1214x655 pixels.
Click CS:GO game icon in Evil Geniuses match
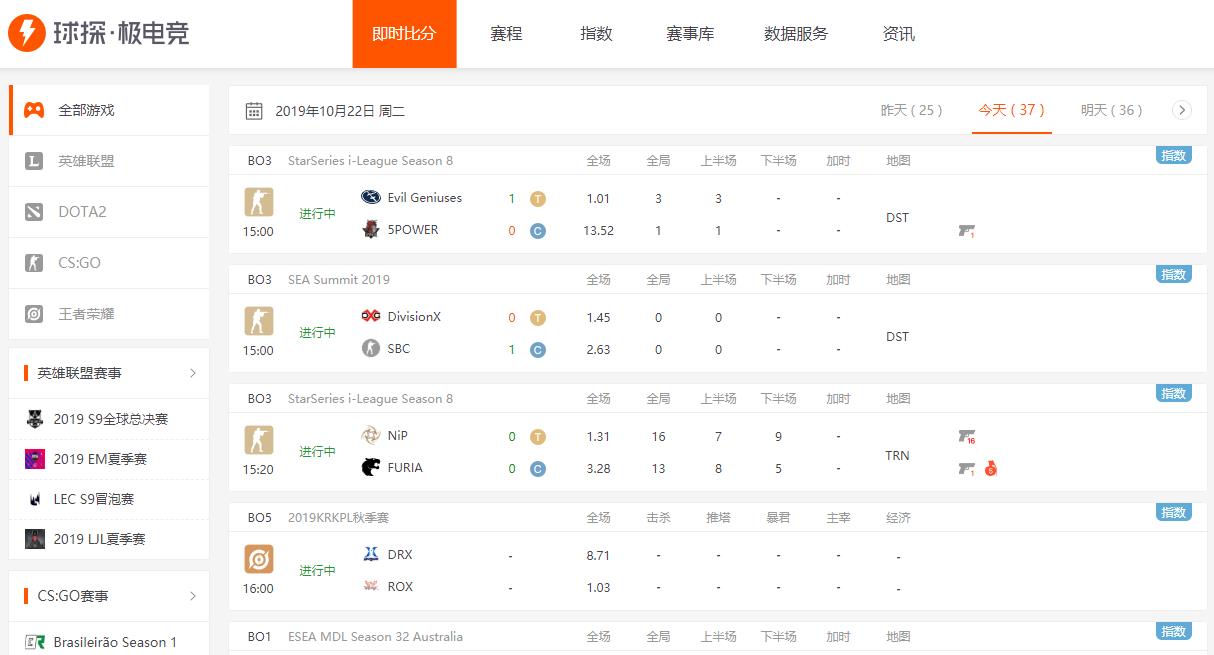(258, 202)
